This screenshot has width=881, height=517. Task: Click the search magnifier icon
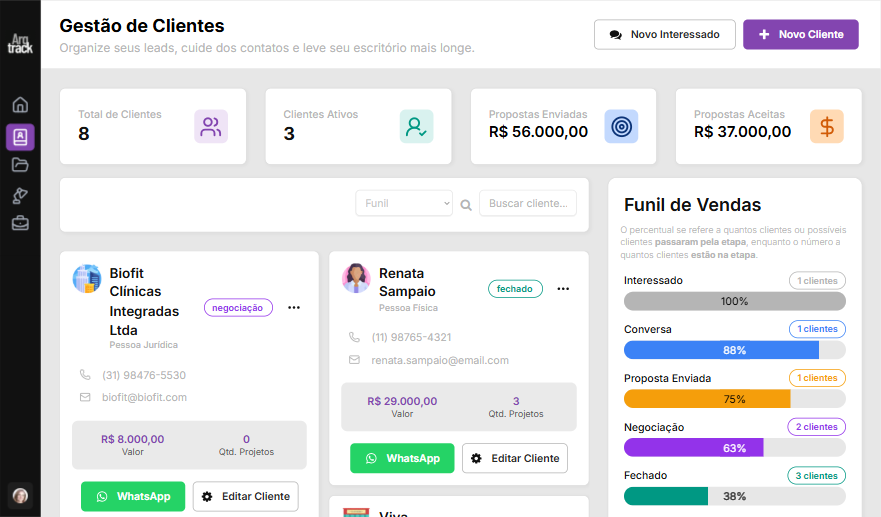point(466,205)
